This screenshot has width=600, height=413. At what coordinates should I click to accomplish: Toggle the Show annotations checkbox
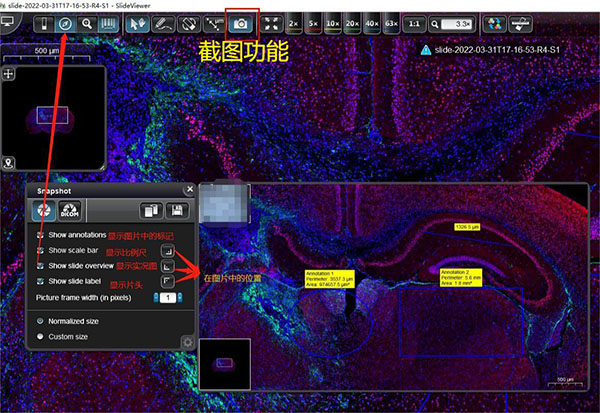[x=40, y=235]
